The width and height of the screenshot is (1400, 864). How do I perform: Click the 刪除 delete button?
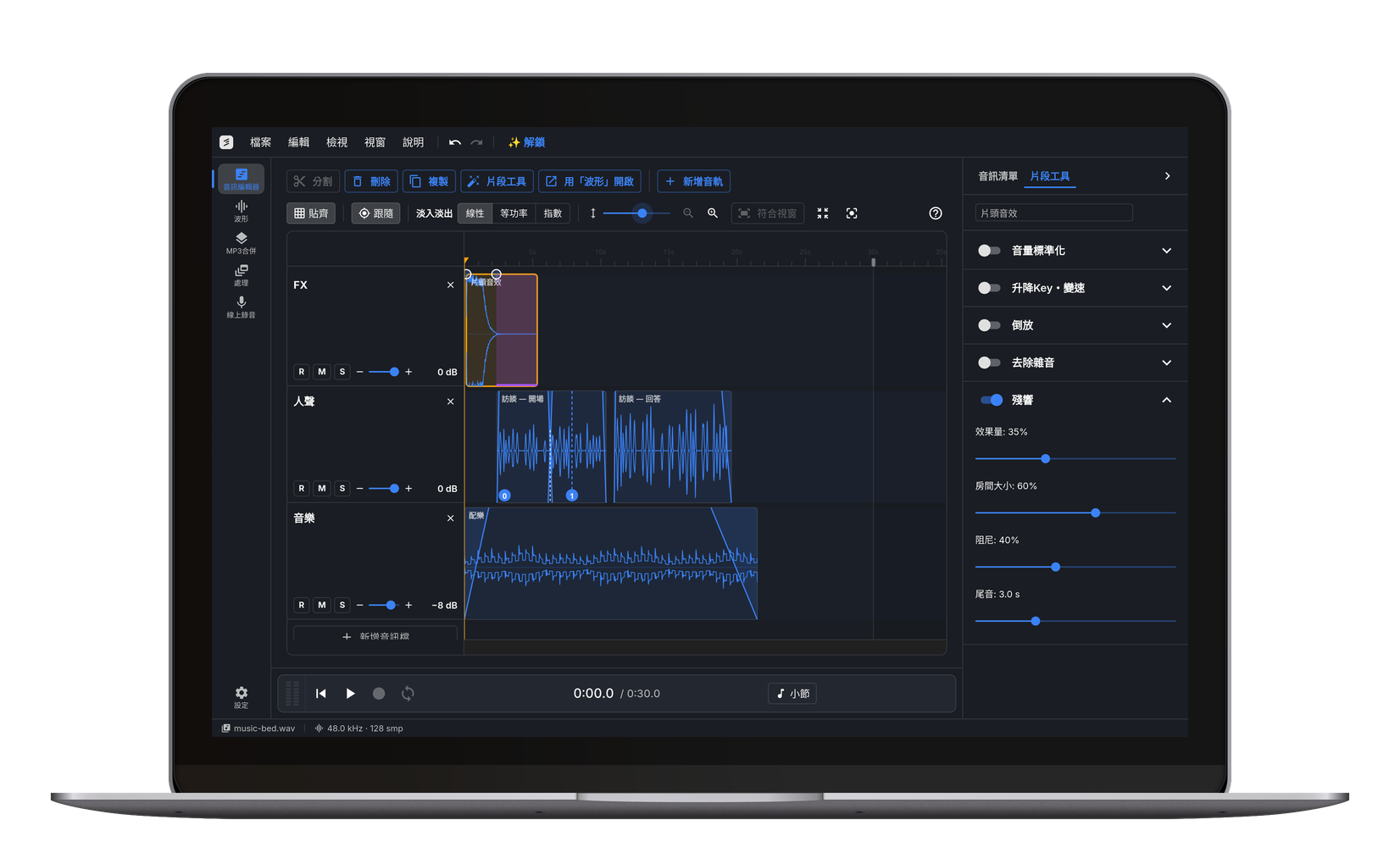click(x=371, y=181)
